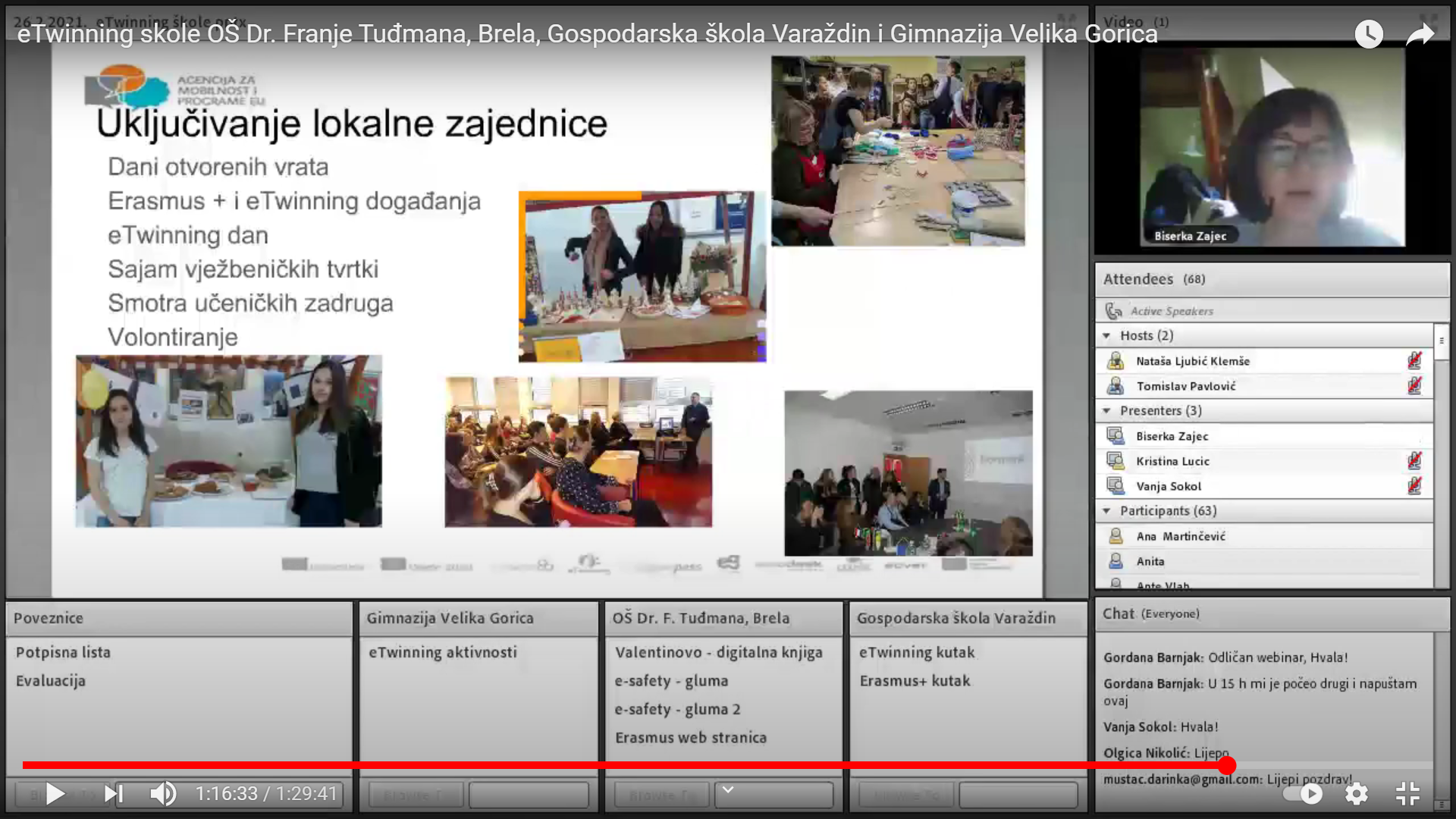Collapse the Hosts (2) group
The height and width of the screenshot is (819, 1456).
(1106, 335)
